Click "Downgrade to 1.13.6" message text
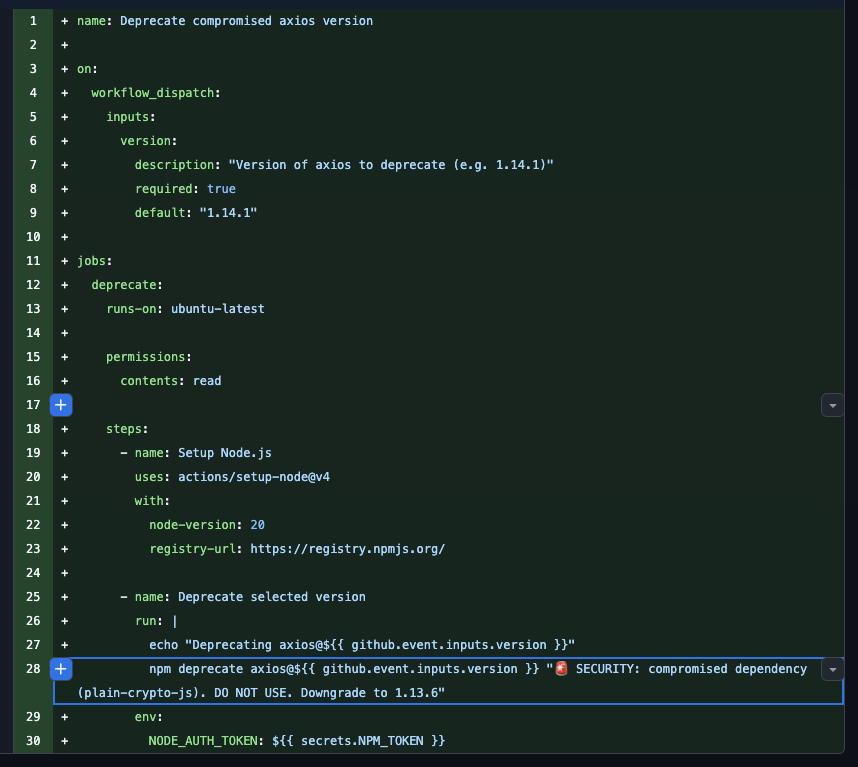Image resolution: width=858 pixels, height=767 pixels. tap(369, 693)
